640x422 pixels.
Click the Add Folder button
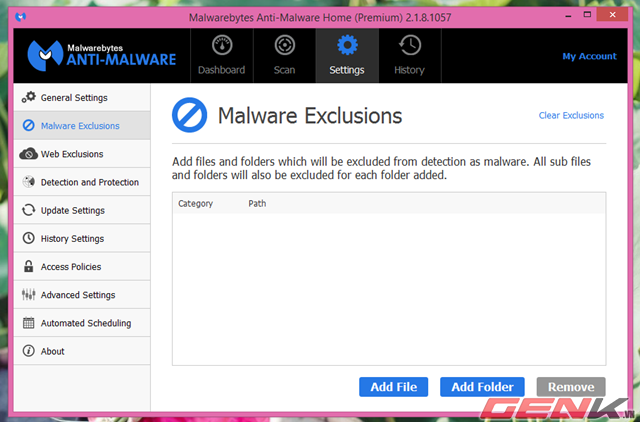click(x=482, y=386)
